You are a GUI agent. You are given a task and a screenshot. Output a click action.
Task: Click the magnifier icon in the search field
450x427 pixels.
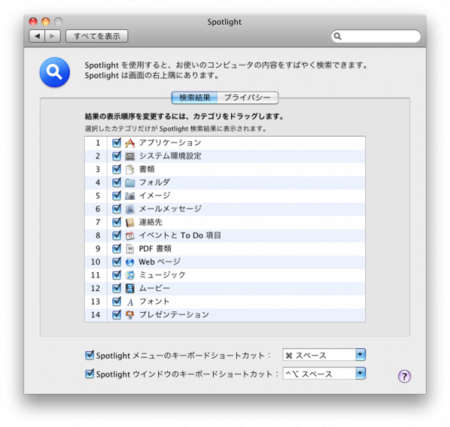pyautogui.click(x=337, y=36)
